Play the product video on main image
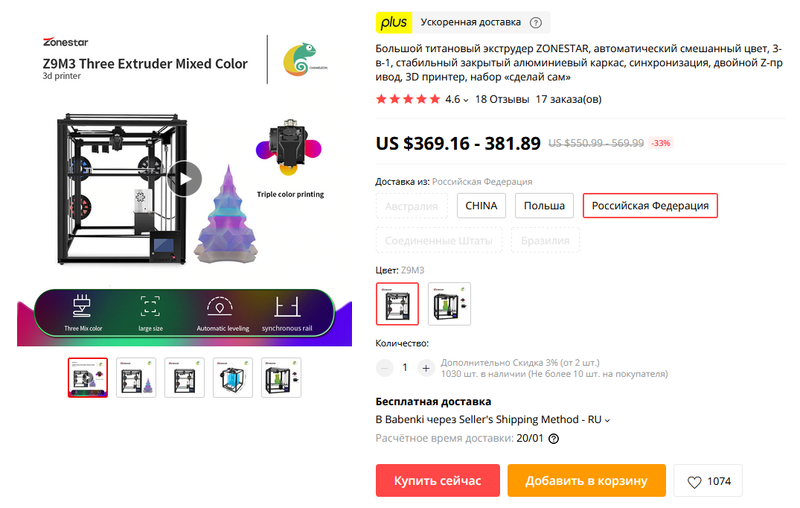This screenshot has height=508, width=800. 185,179
